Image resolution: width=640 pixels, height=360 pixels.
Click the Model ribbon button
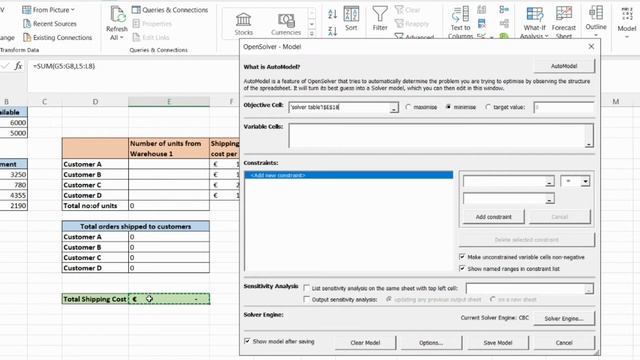(x=627, y=22)
